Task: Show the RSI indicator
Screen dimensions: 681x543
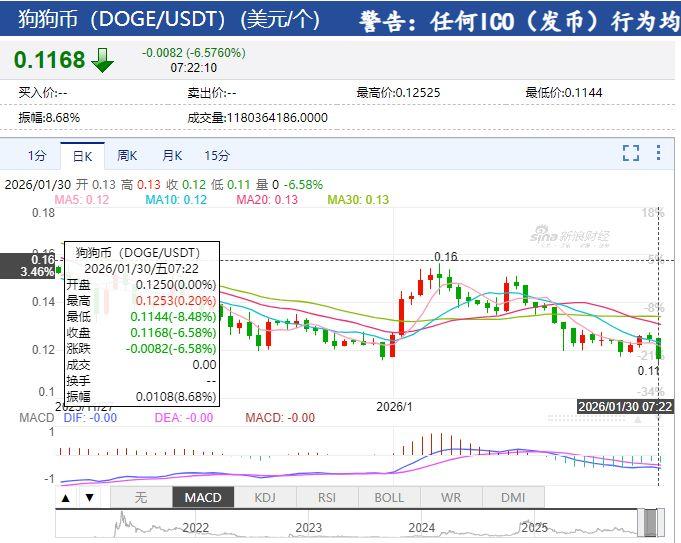Action: tap(327, 497)
